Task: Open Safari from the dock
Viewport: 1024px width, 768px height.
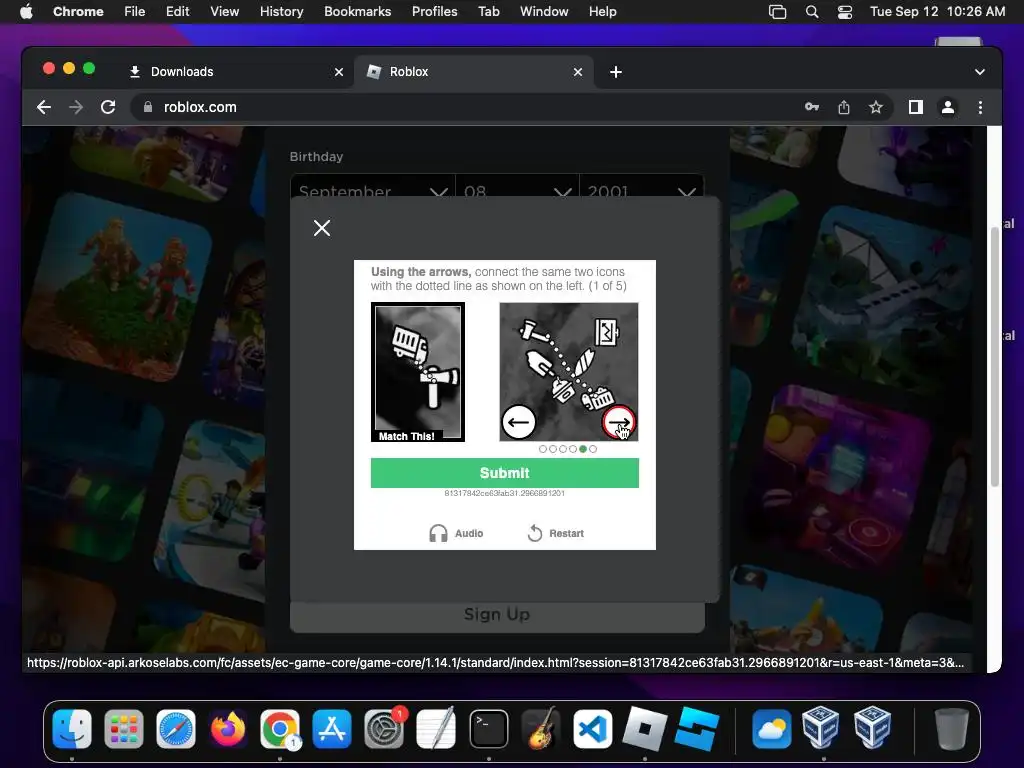Action: point(176,728)
